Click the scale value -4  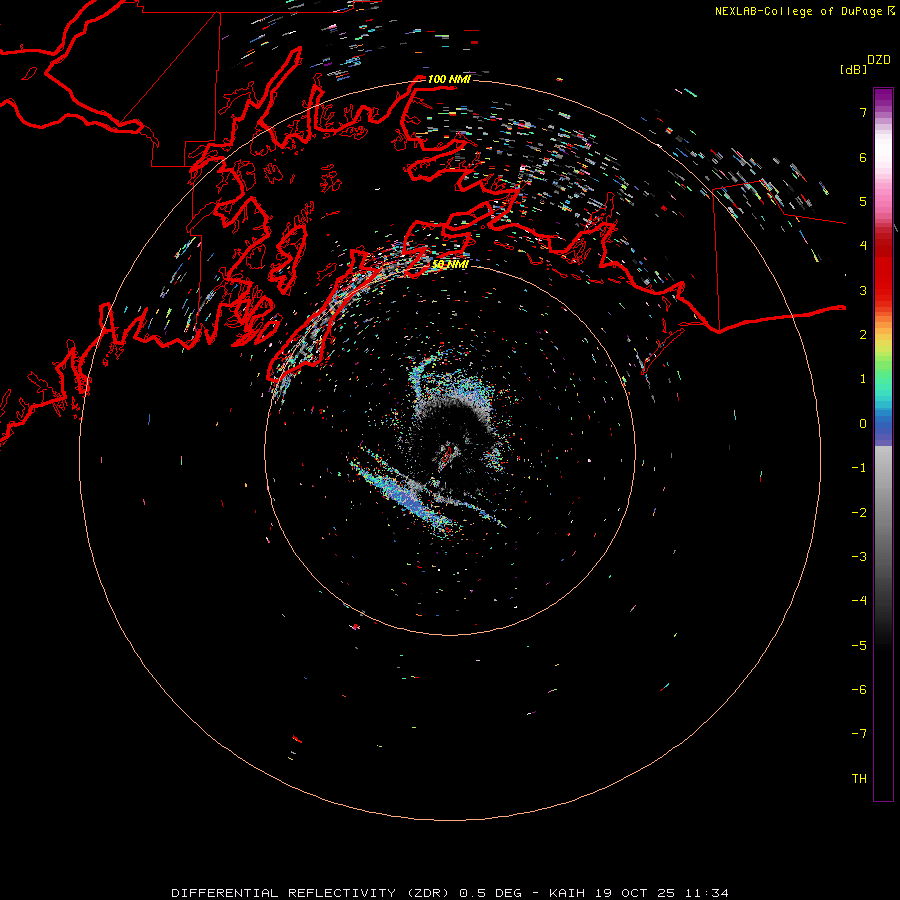point(859,600)
